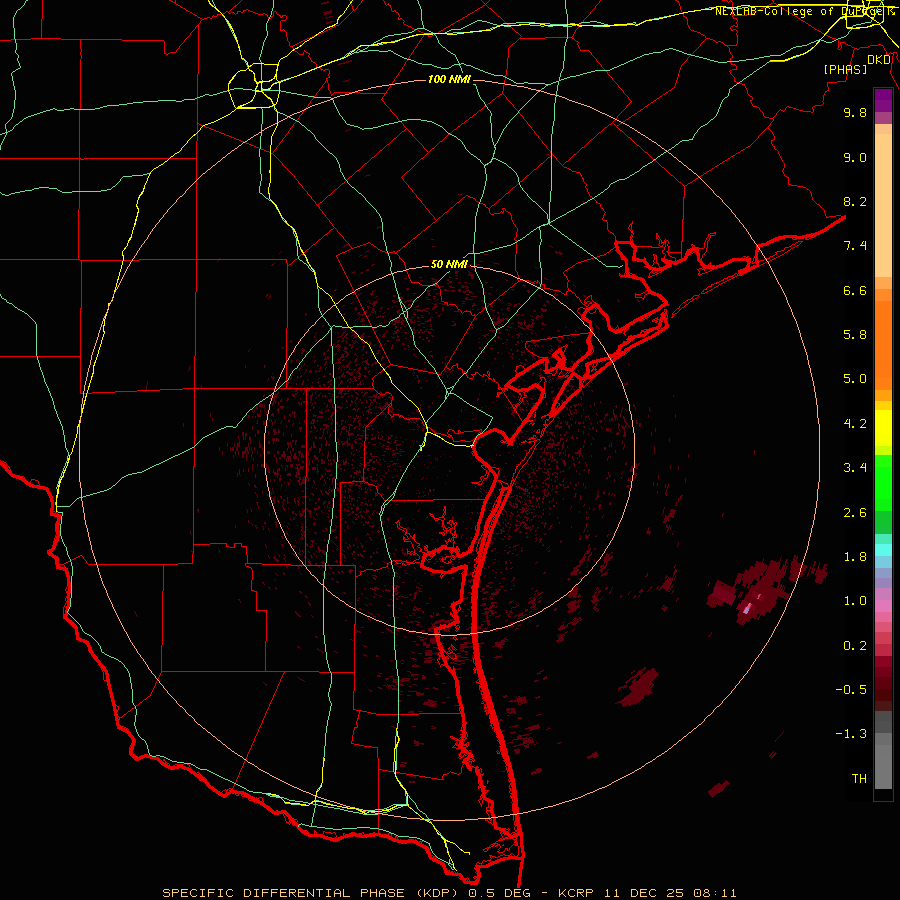
Task: Click the 50 NMI range ring label
Action: [449, 264]
